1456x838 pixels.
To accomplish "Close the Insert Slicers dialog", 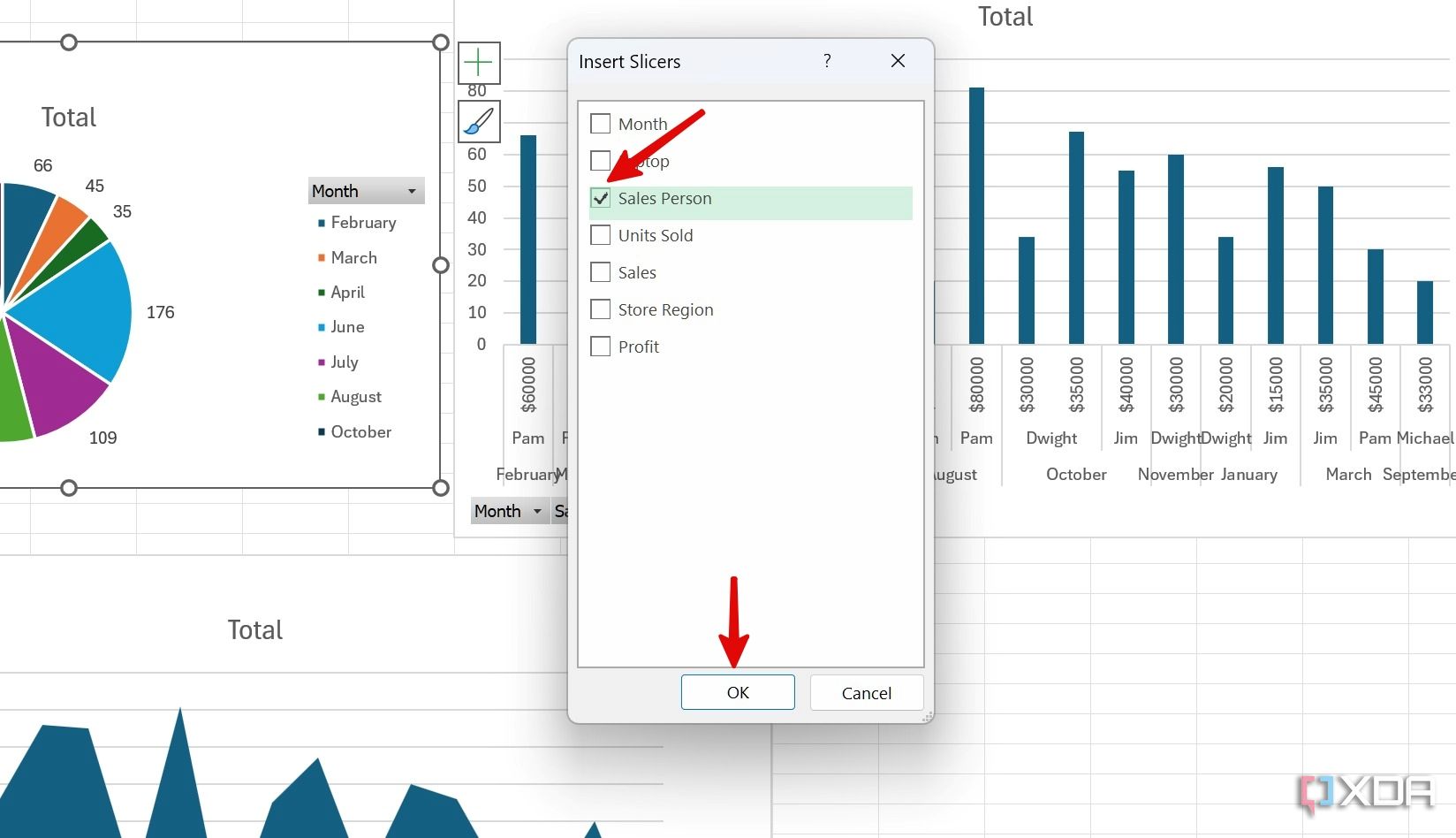I will point(898,61).
